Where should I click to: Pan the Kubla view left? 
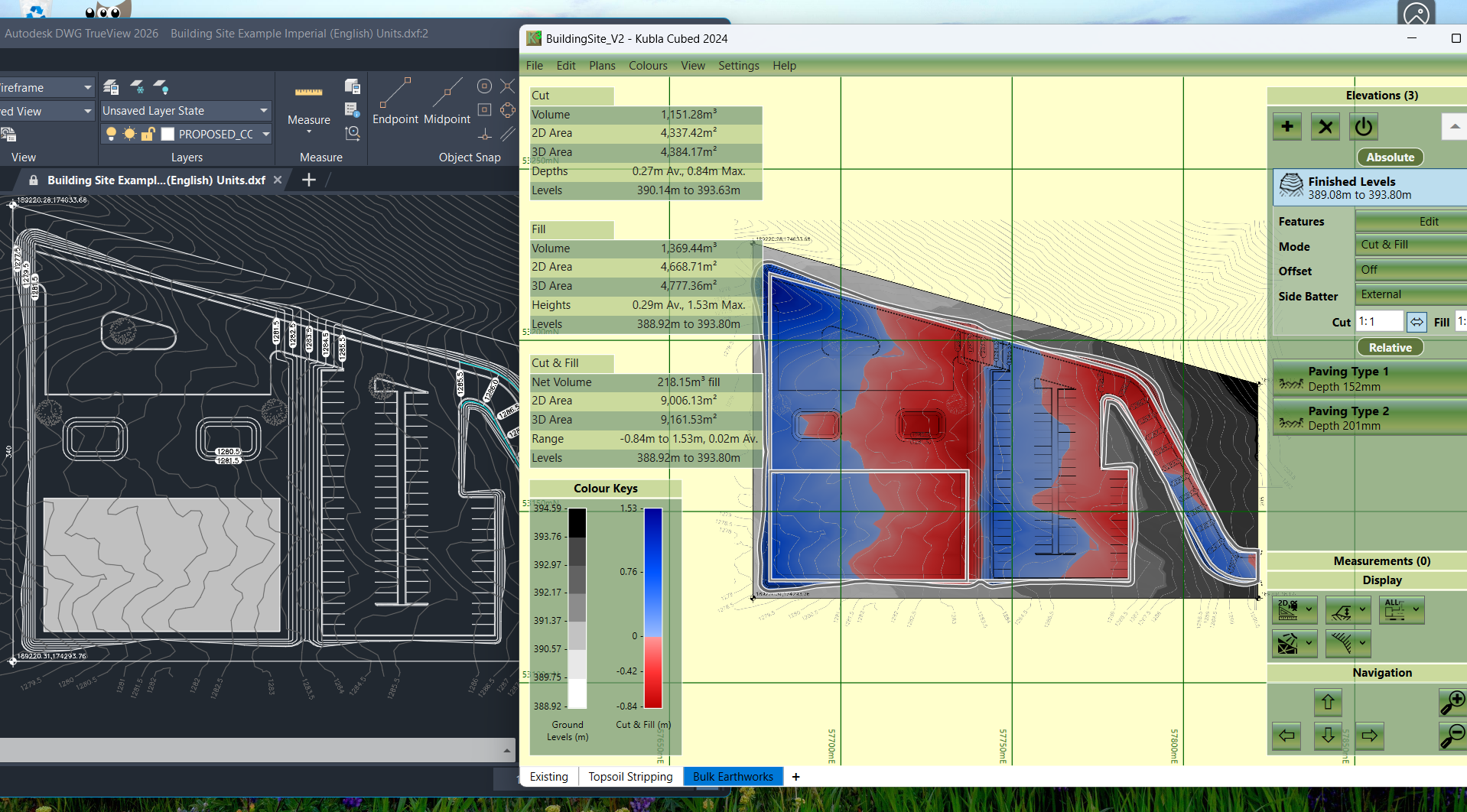(x=1287, y=736)
